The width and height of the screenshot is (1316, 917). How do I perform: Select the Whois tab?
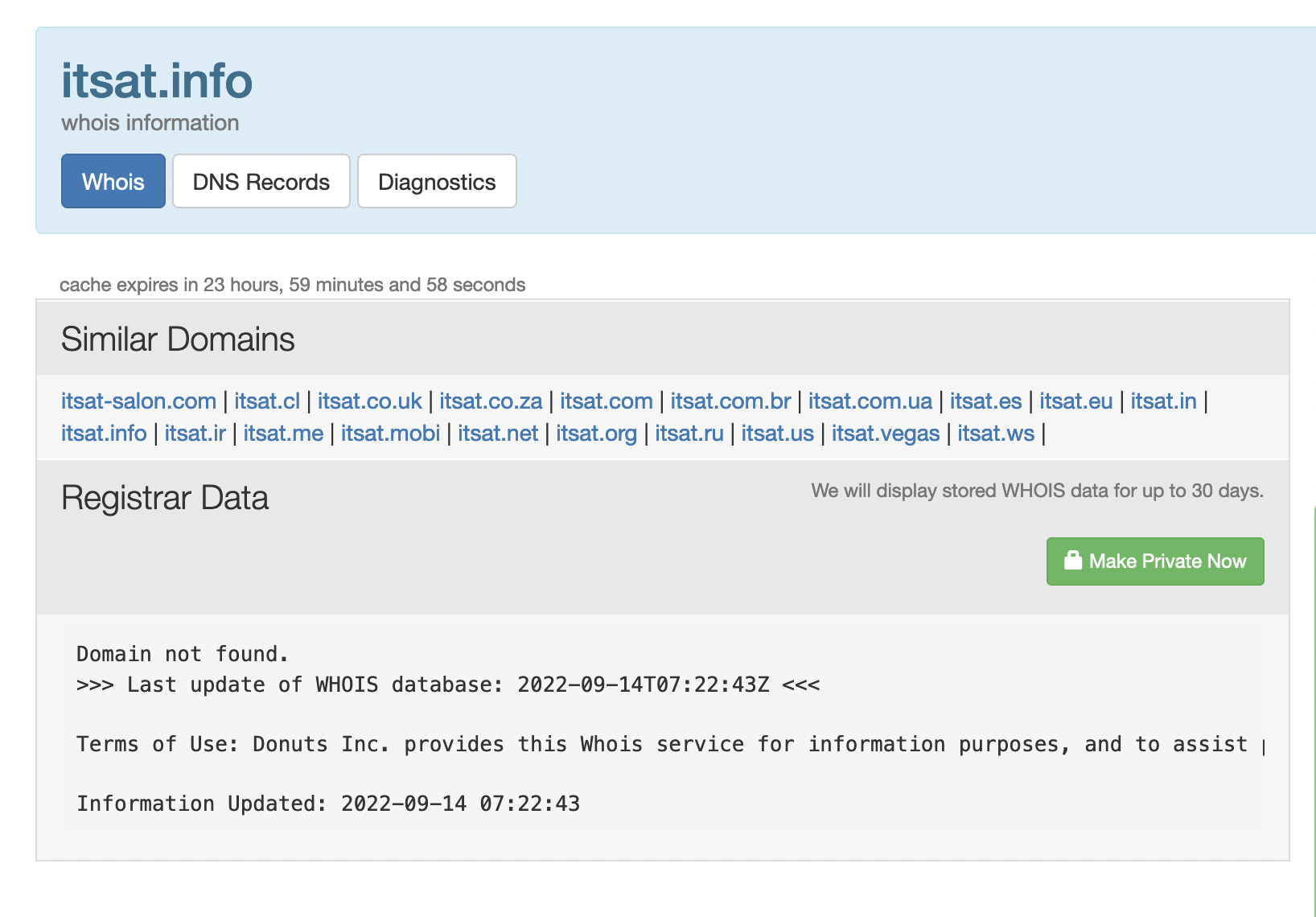coord(113,181)
